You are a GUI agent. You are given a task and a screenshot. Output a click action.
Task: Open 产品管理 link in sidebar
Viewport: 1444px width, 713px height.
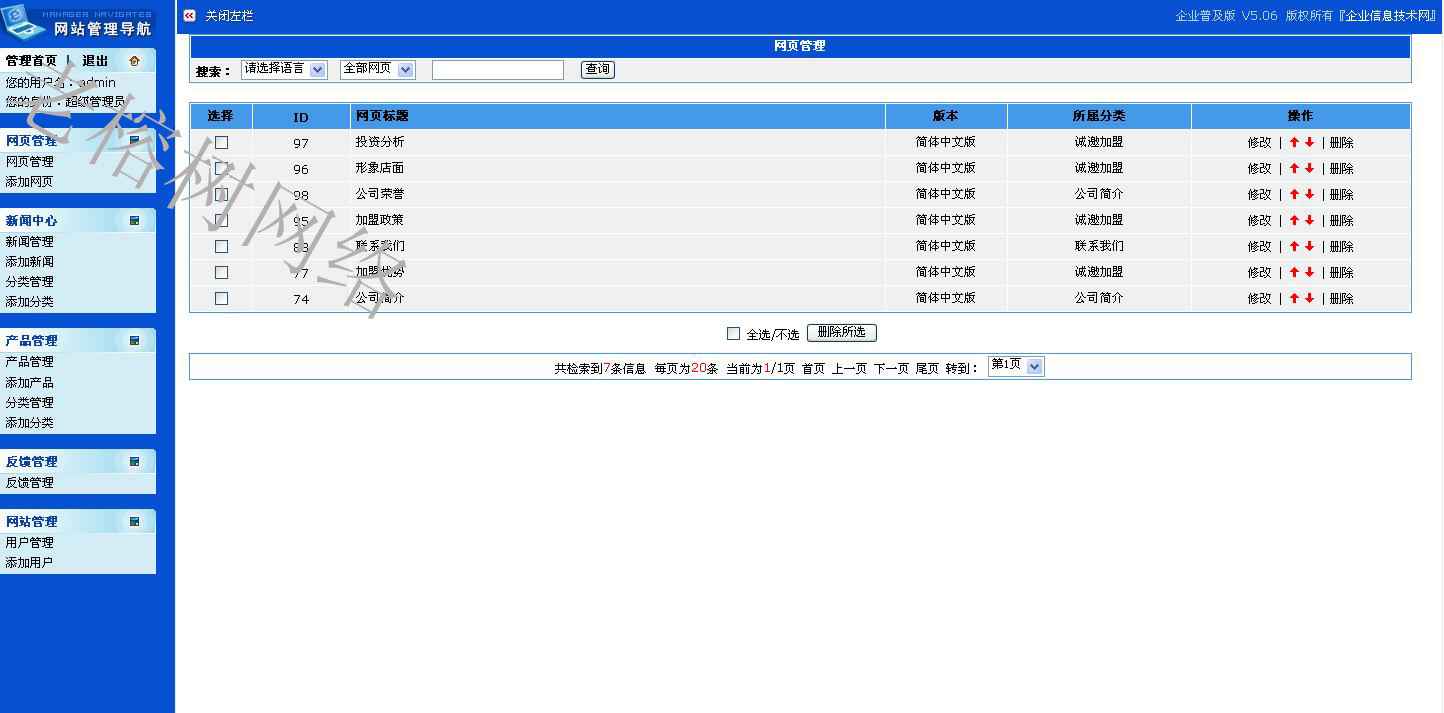click(29, 361)
